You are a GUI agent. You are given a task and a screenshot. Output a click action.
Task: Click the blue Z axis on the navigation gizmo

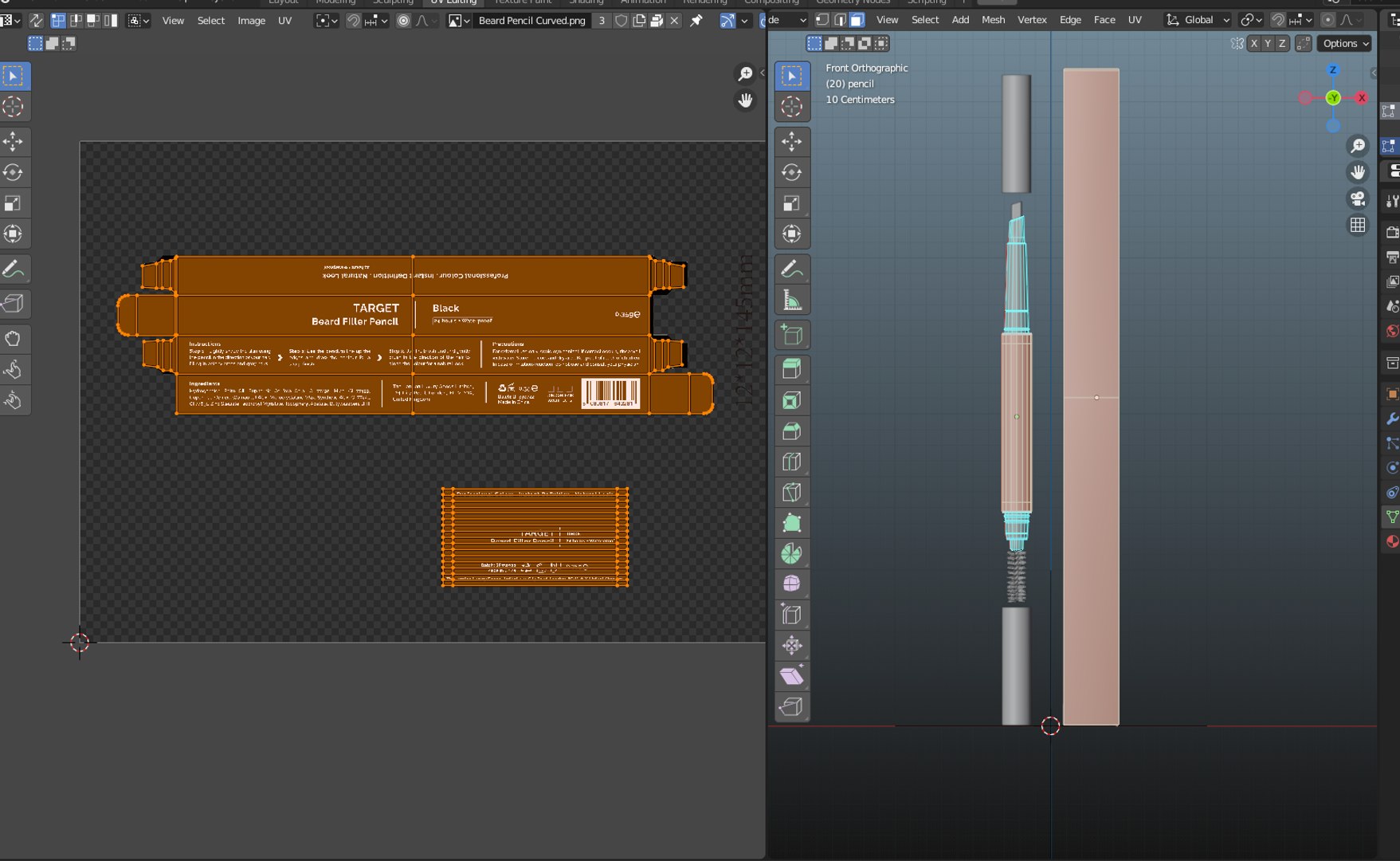pyautogui.click(x=1333, y=70)
